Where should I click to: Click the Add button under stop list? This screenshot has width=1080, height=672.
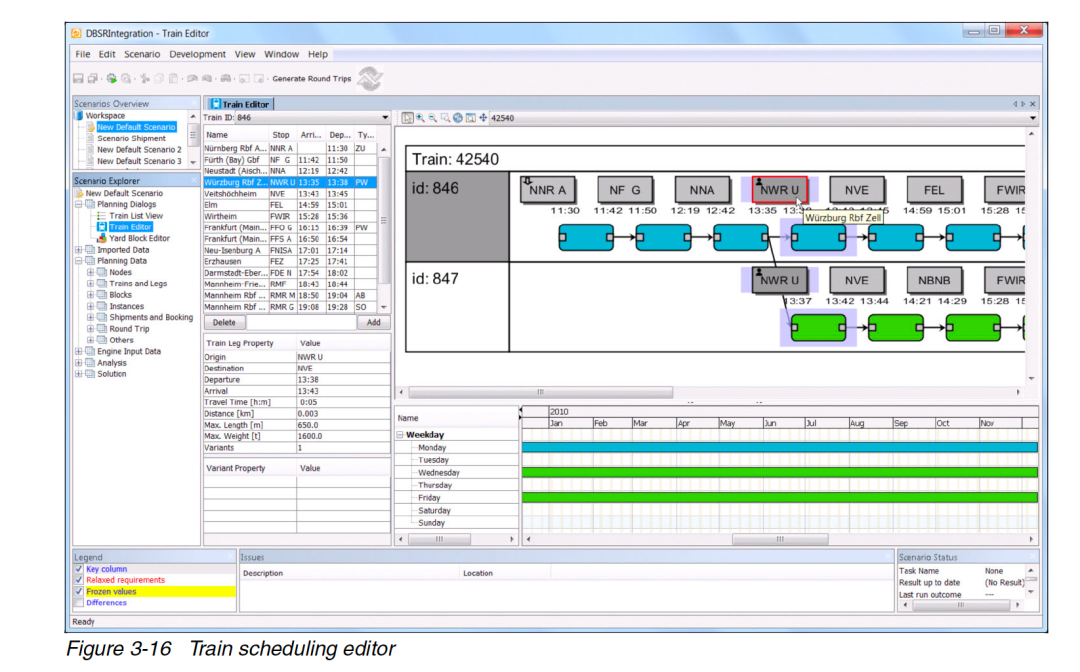point(373,322)
